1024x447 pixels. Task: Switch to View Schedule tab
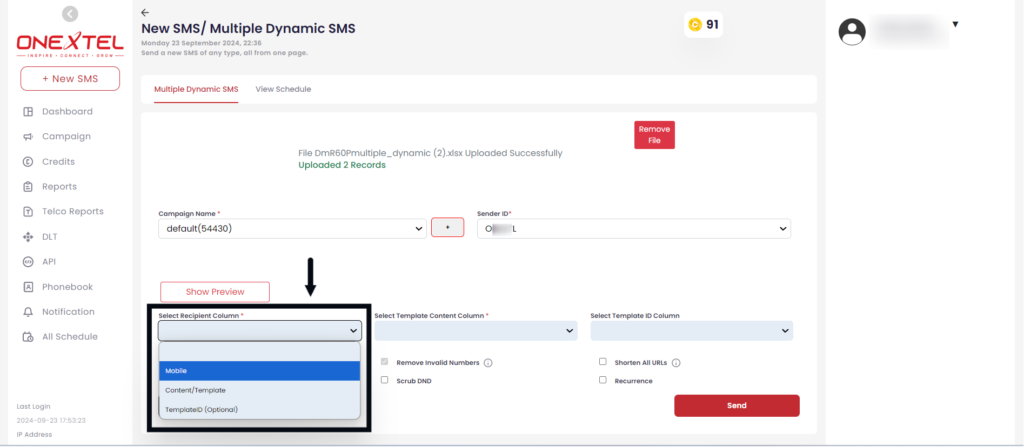[283, 89]
